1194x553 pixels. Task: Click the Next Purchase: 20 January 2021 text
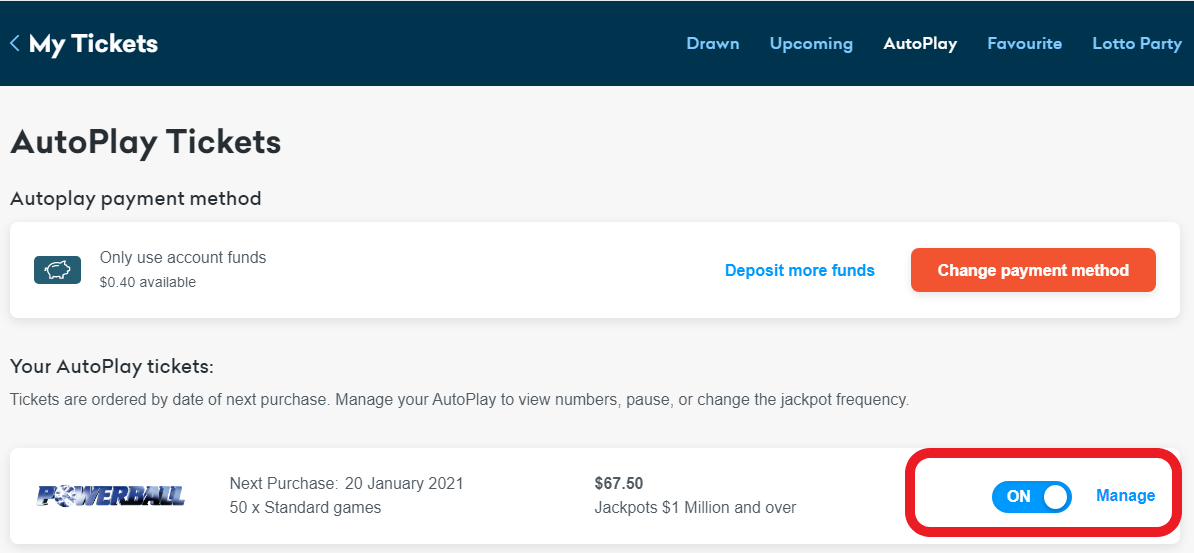click(x=346, y=484)
